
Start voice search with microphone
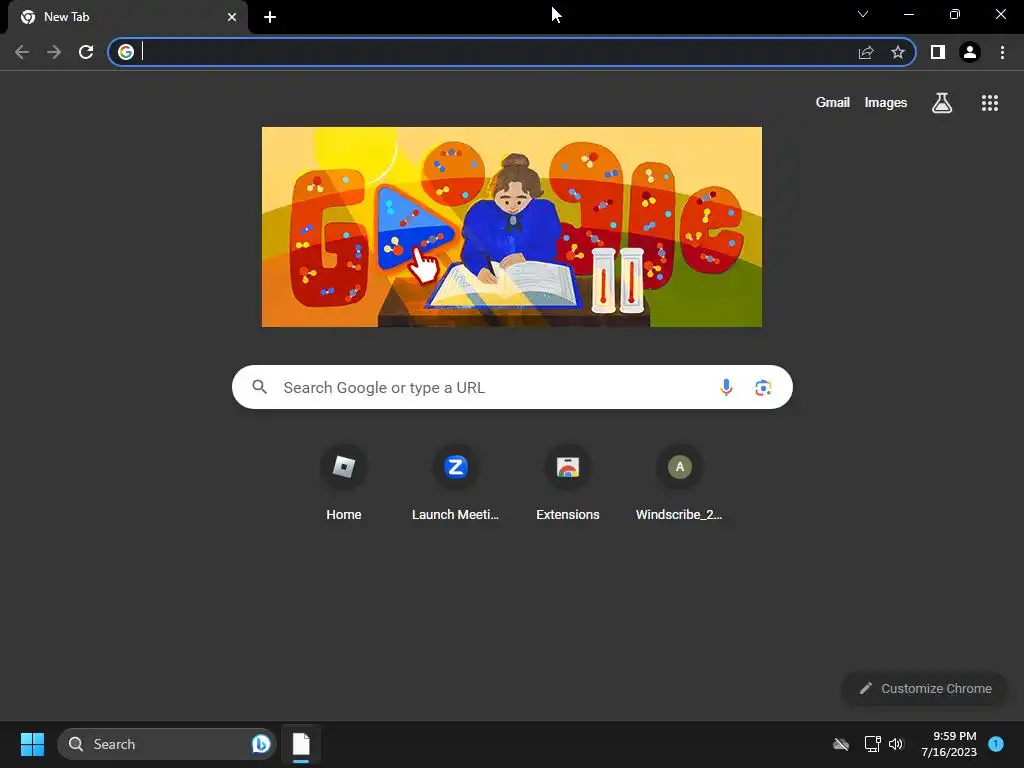coord(726,387)
